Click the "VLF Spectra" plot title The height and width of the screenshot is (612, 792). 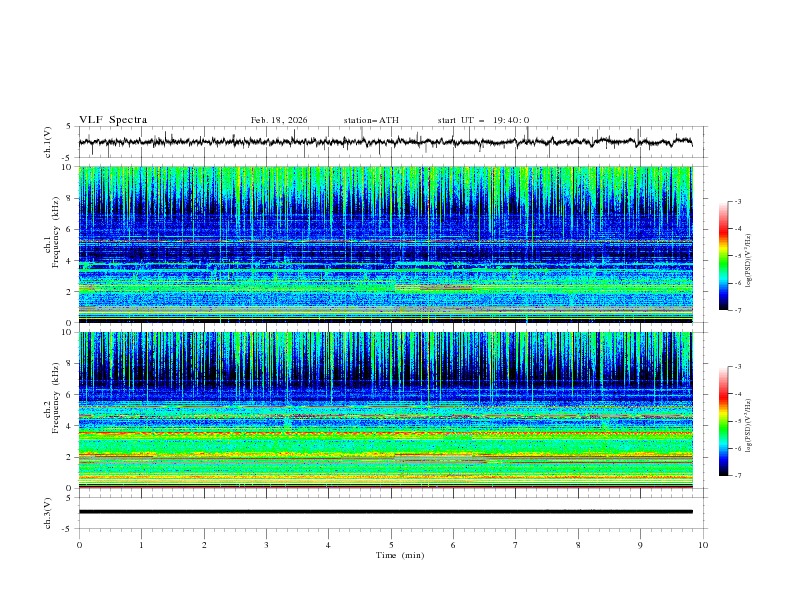pos(113,120)
